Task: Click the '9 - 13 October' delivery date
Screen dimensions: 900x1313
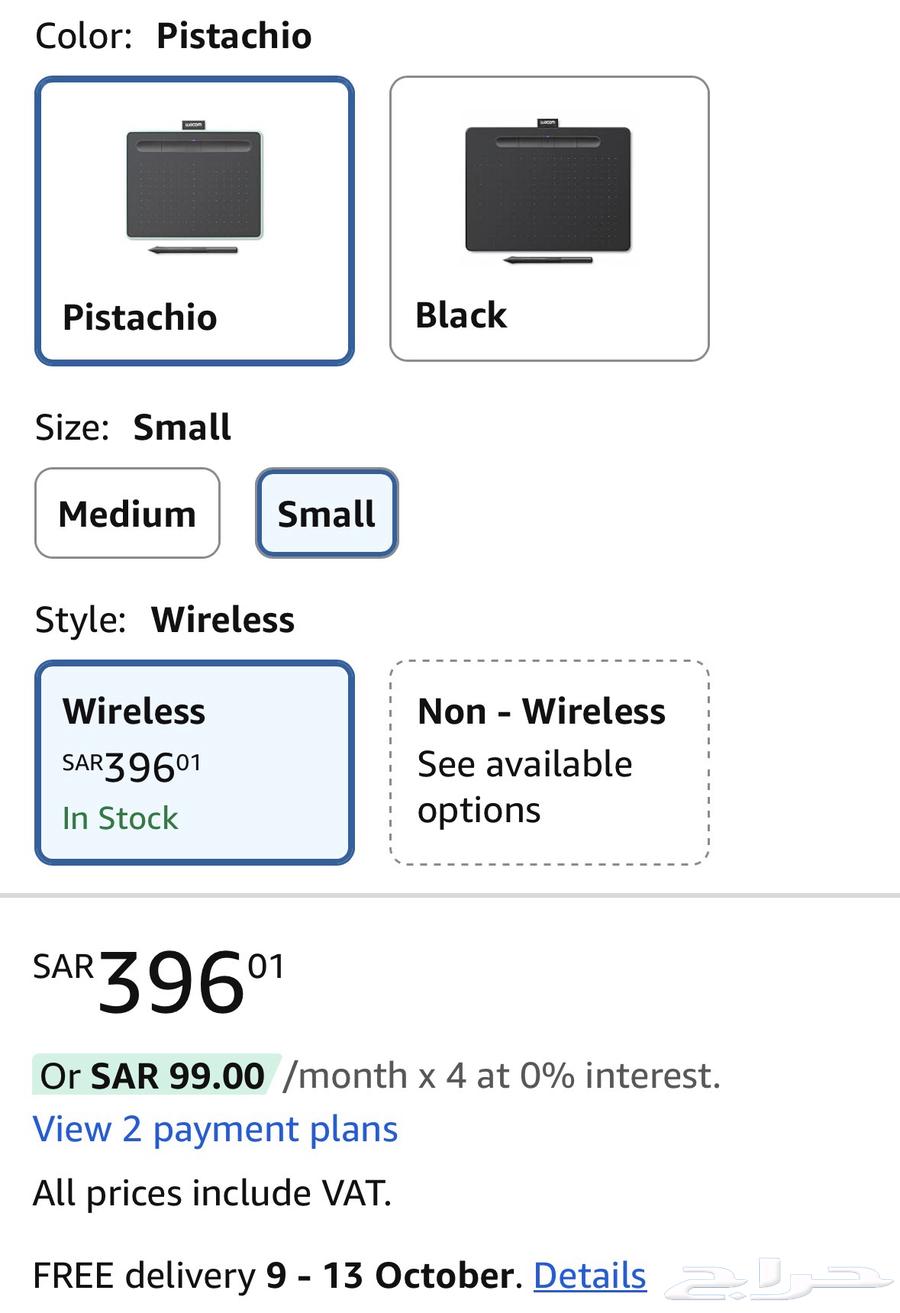Action: click(x=390, y=1275)
